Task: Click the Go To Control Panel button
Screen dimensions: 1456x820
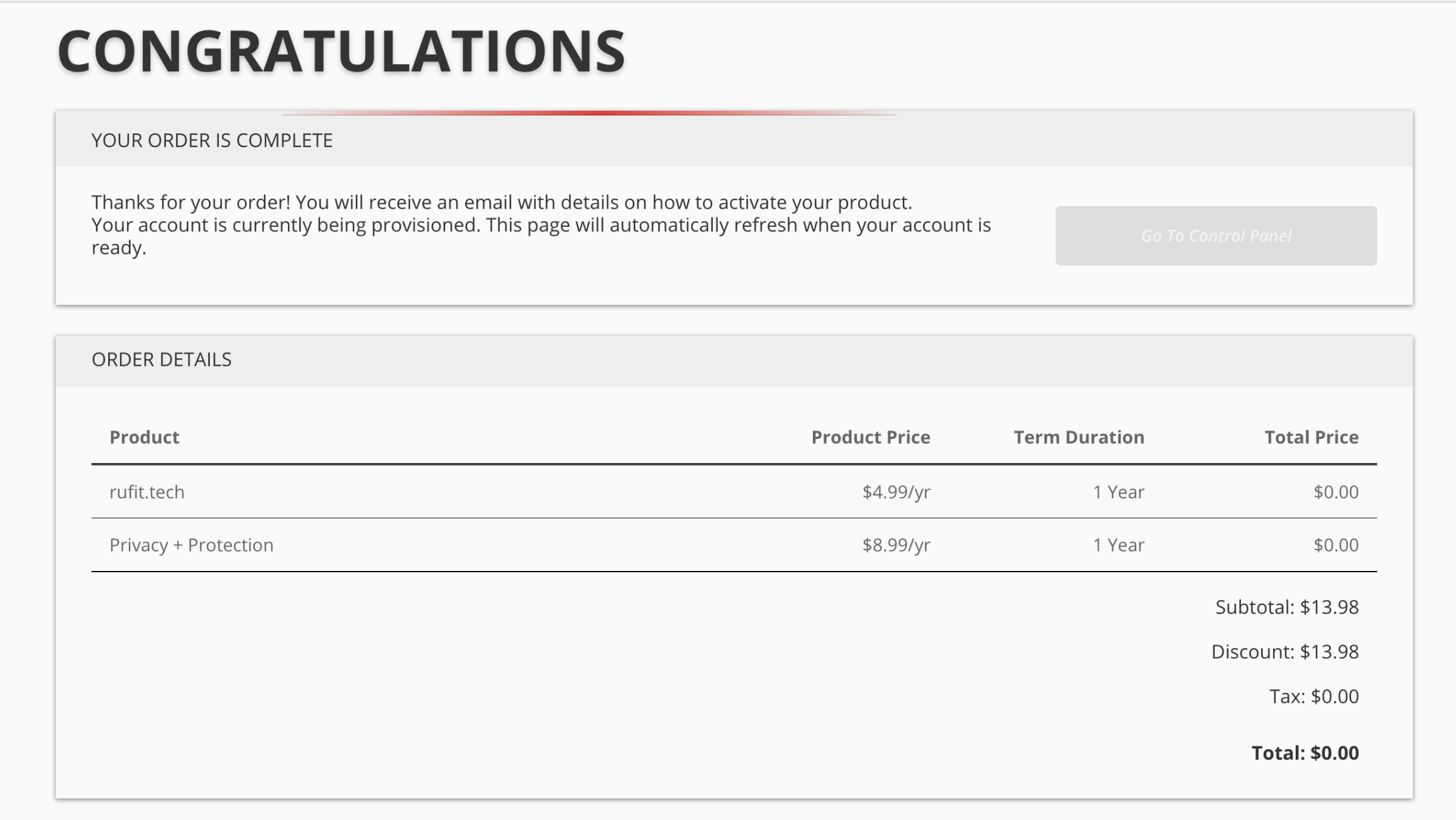Action: click(x=1215, y=236)
